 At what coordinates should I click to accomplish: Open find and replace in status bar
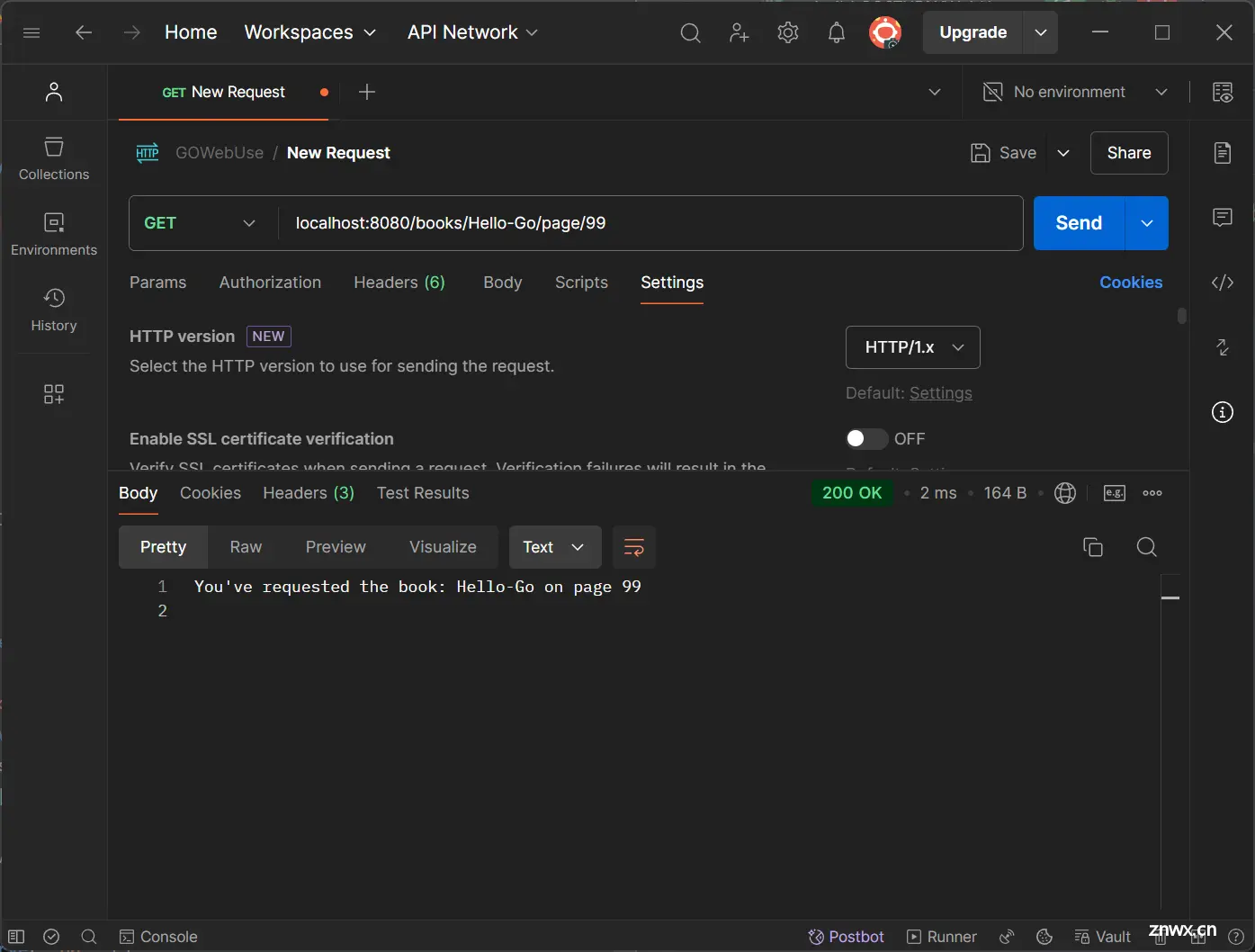(x=89, y=937)
